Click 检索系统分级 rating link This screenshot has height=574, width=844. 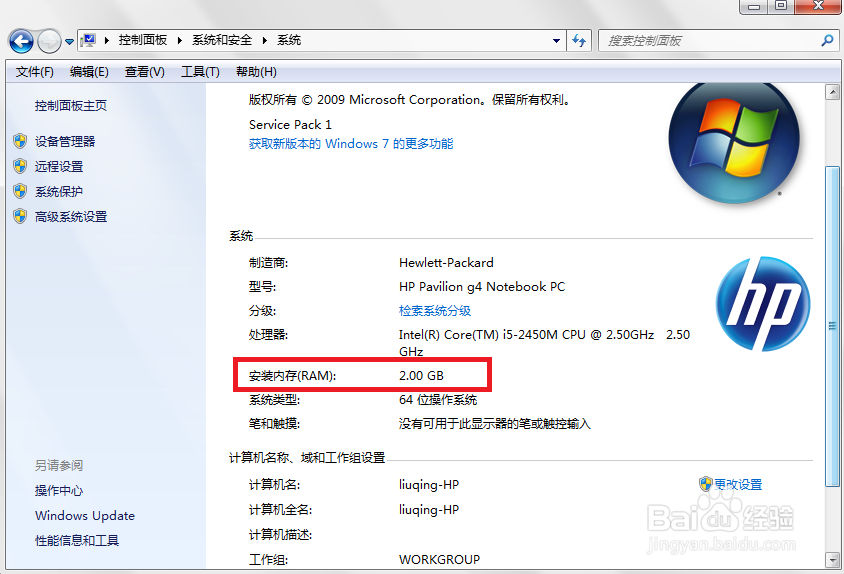(x=435, y=311)
